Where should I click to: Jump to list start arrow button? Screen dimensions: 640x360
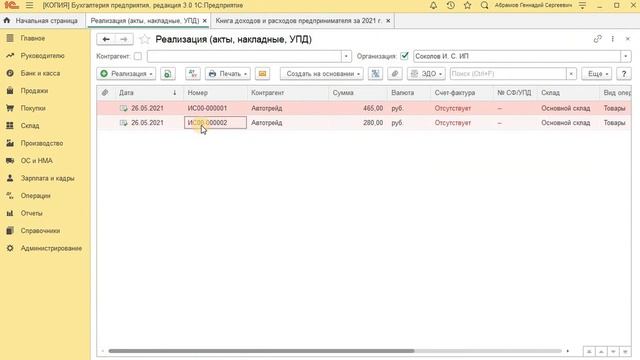589,351
